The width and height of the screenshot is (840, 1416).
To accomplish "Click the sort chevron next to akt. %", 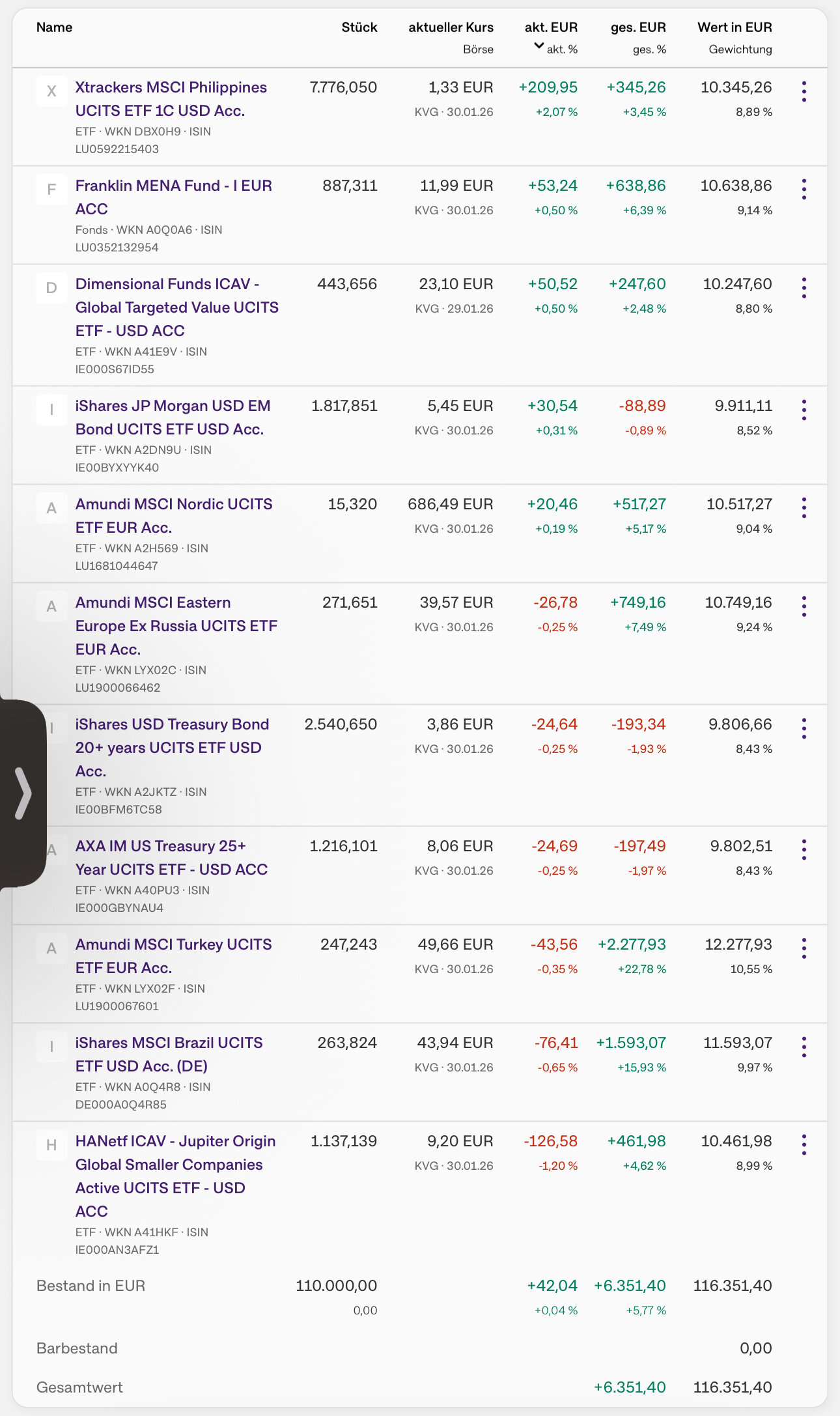I will tap(539, 46).
